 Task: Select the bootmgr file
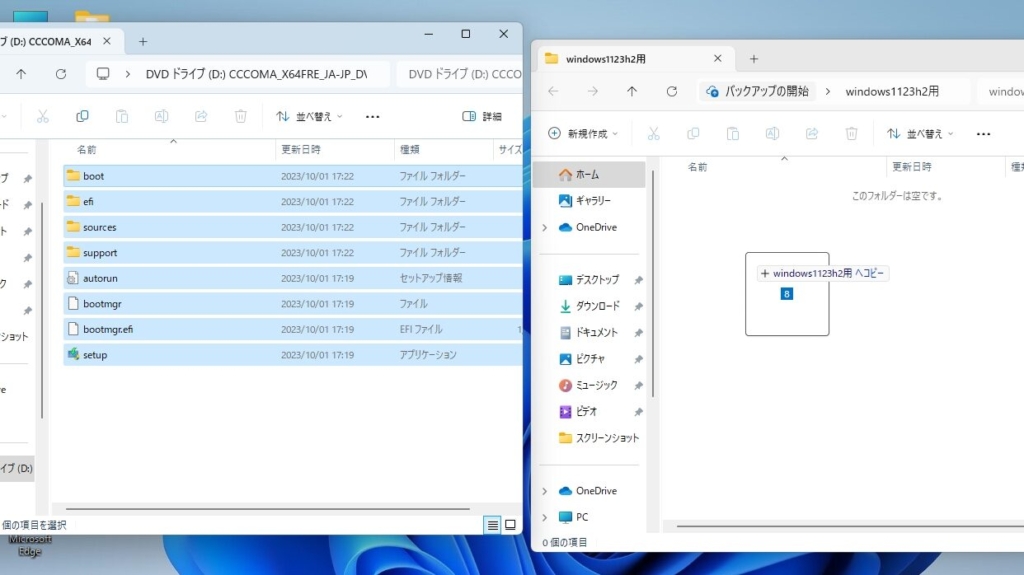pos(293,303)
